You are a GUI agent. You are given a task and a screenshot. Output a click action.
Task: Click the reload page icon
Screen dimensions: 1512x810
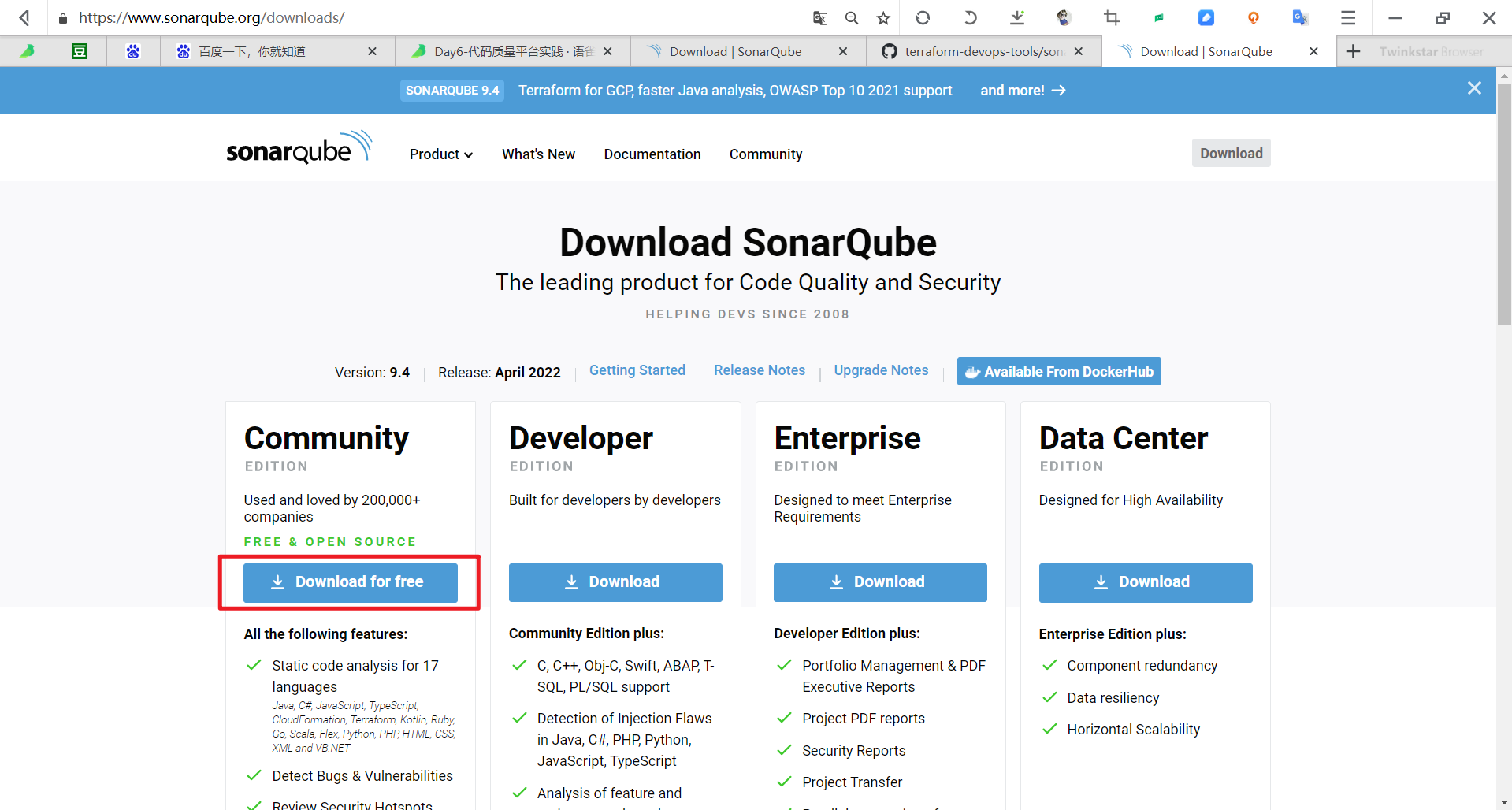(923, 17)
